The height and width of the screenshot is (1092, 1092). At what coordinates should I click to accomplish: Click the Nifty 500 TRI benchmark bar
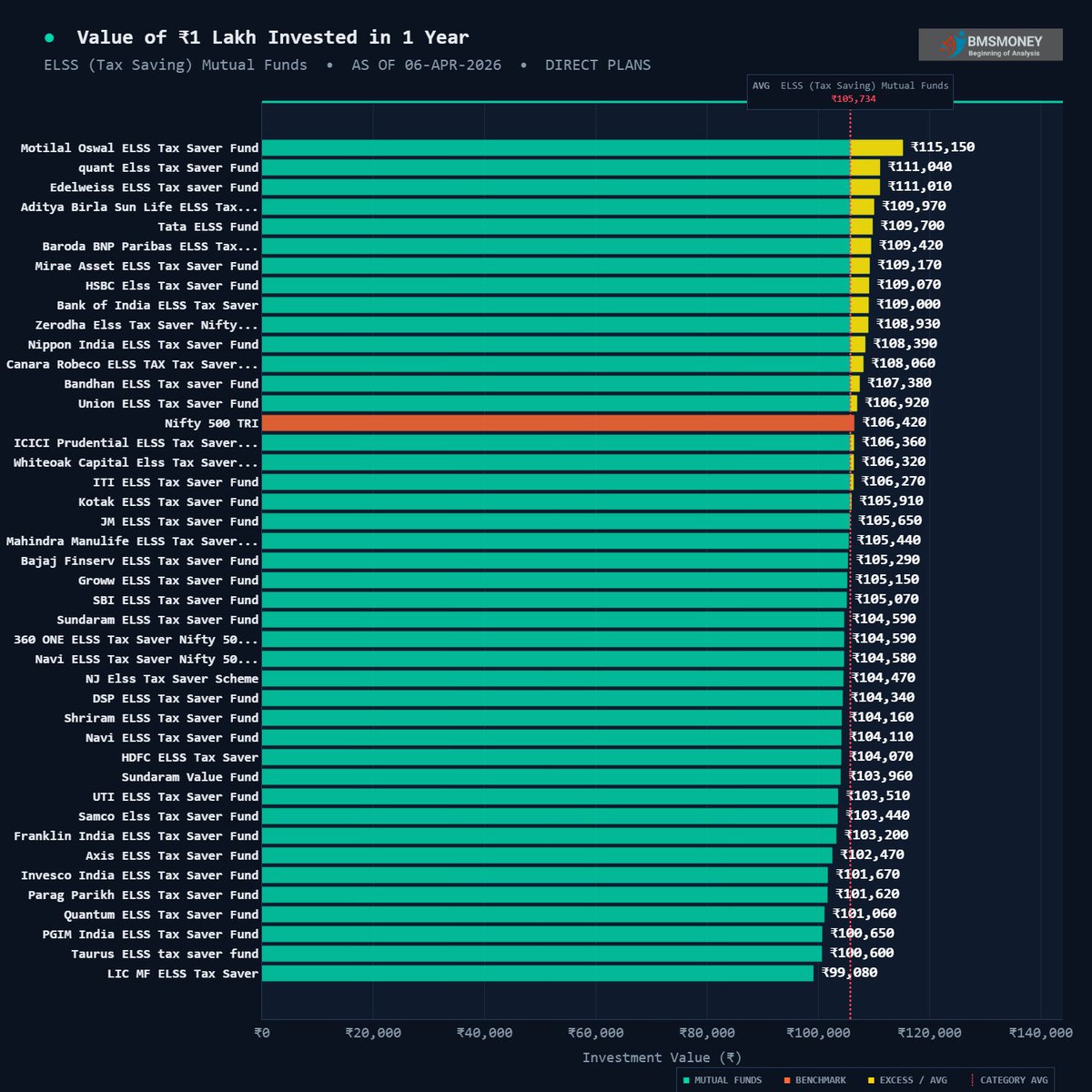(558, 423)
